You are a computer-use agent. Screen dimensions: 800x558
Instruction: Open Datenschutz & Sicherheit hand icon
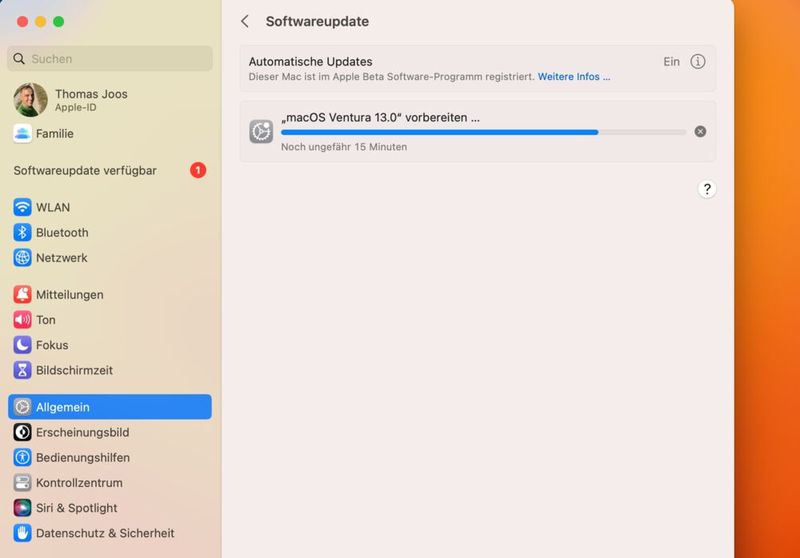tap(22, 533)
